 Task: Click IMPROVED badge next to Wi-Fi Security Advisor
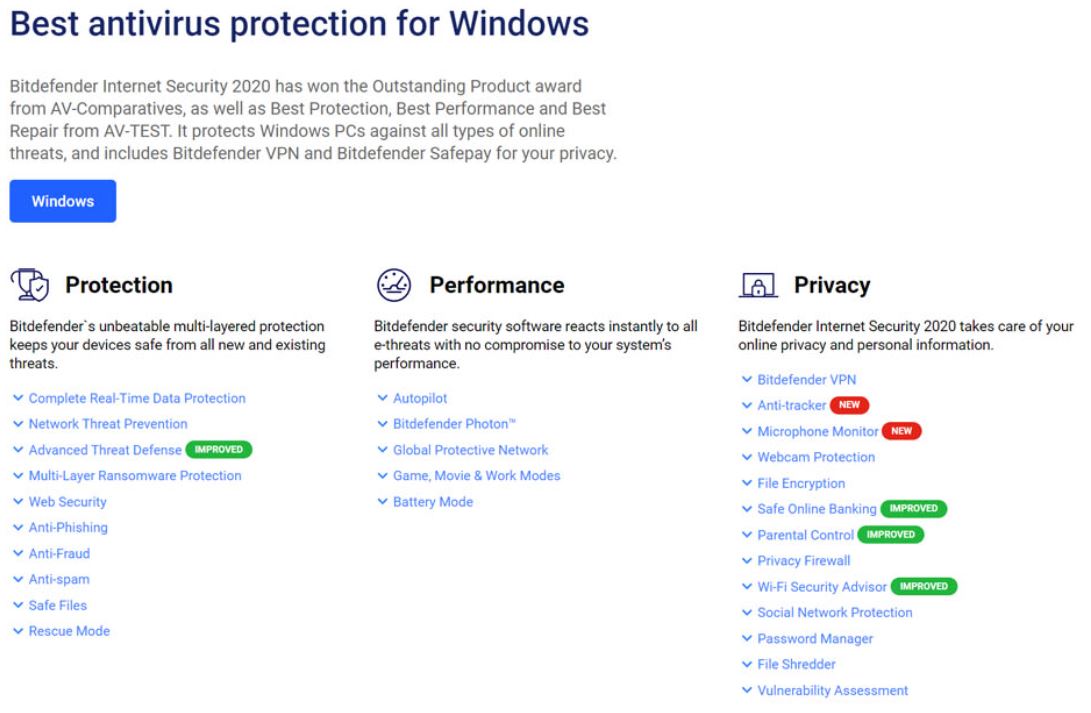pyautogui.click(x=924, y=586)
